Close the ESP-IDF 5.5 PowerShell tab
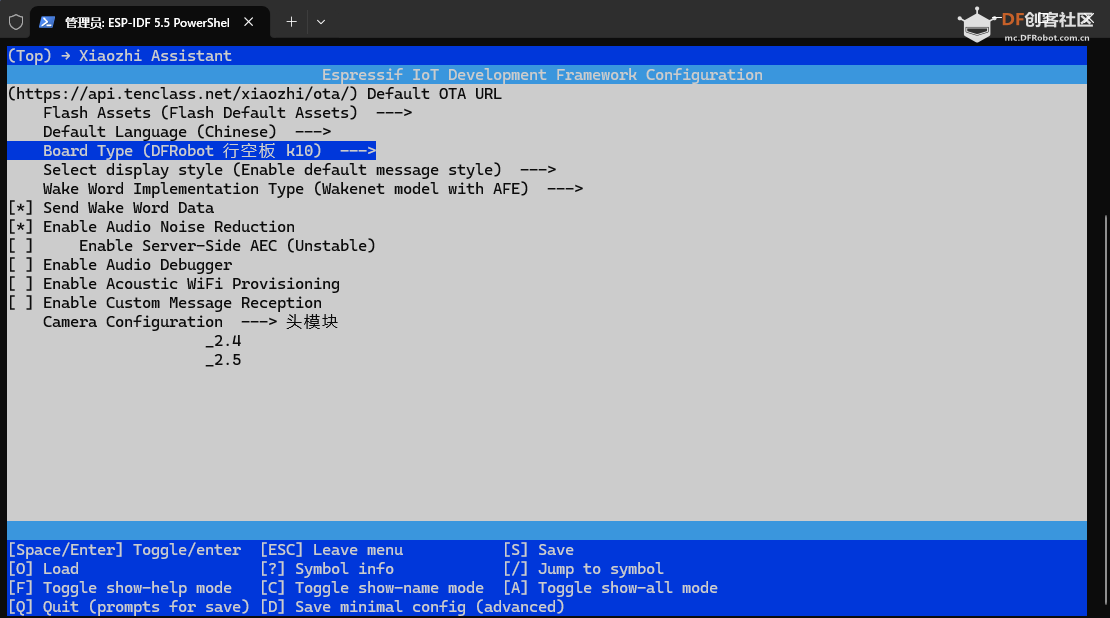 pos(249,21)
